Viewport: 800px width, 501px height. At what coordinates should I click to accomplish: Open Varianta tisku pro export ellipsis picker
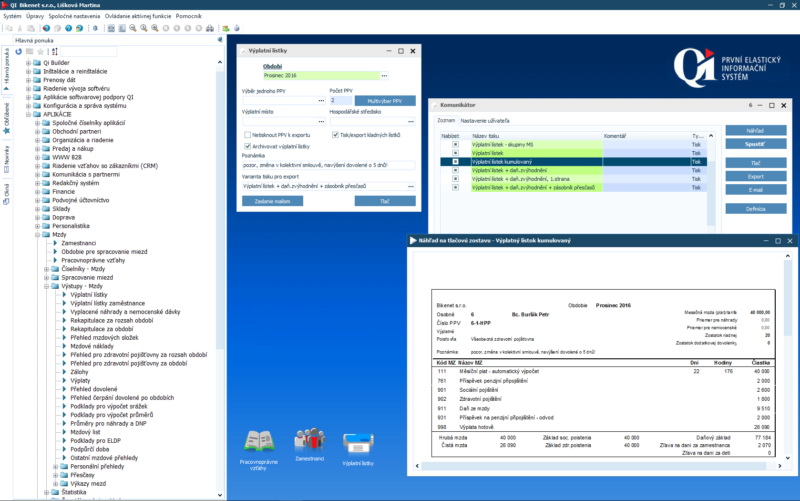411,186
